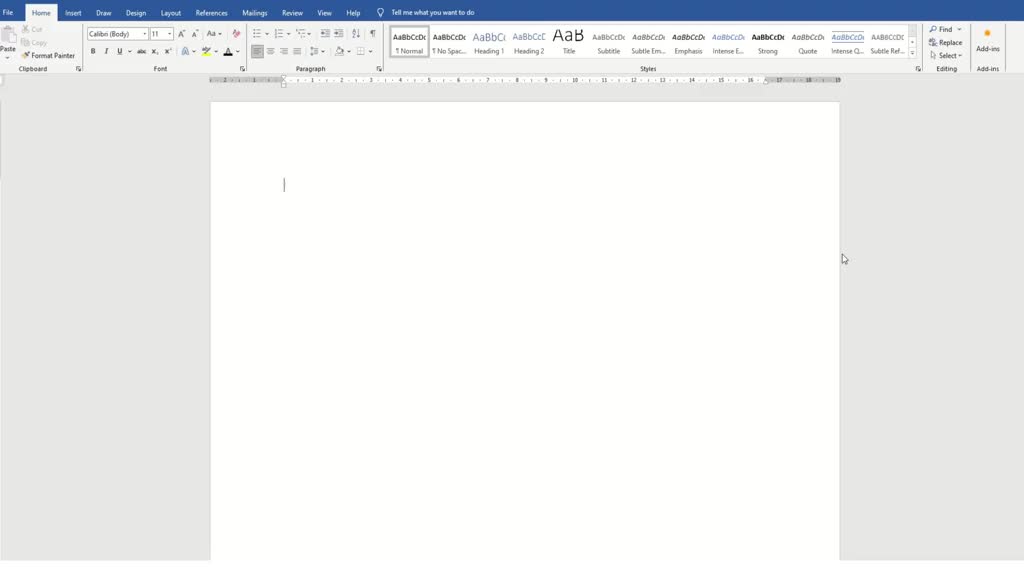Open Text Effects and Typography
Screen dimensions: 1024x576
click(185, 51)
